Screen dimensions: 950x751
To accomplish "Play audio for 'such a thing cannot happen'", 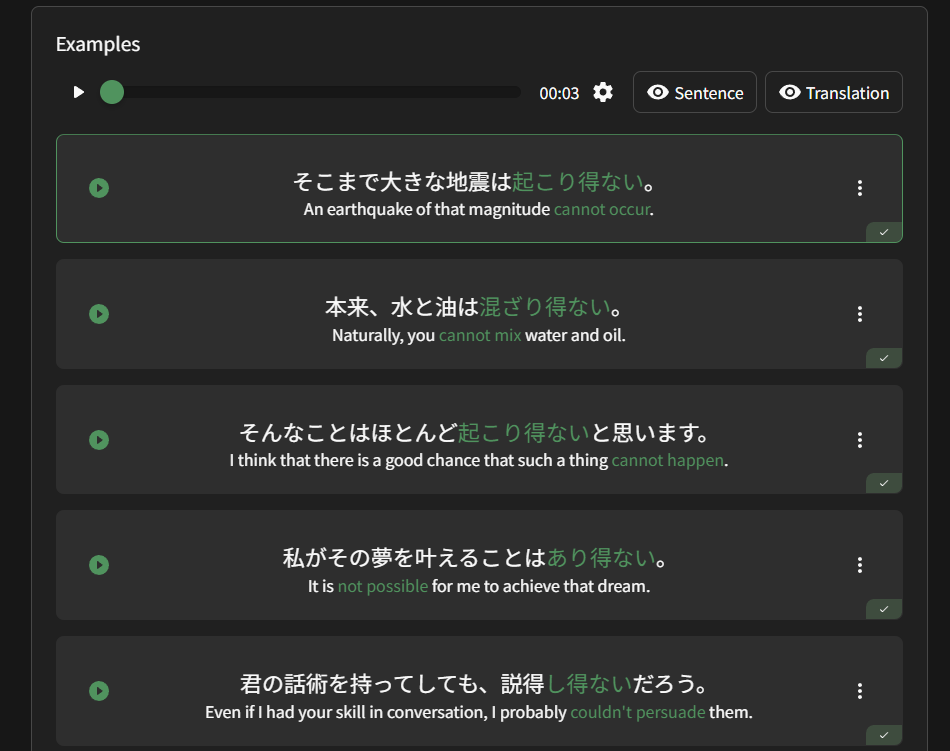I will click(99, 440).
